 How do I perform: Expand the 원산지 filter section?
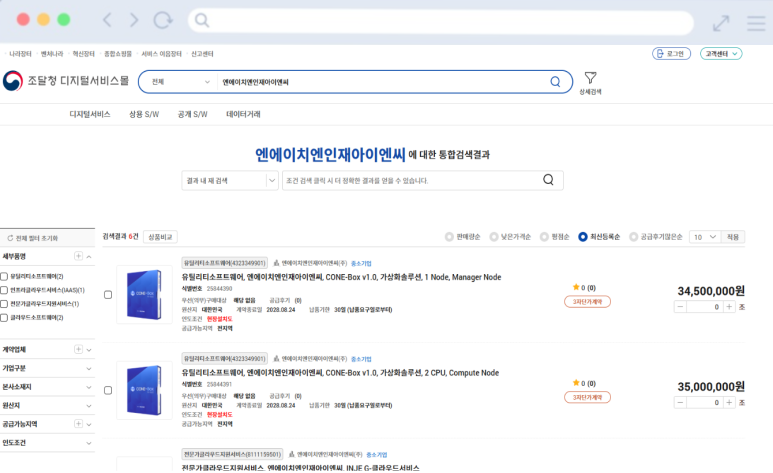pos(89,406)
